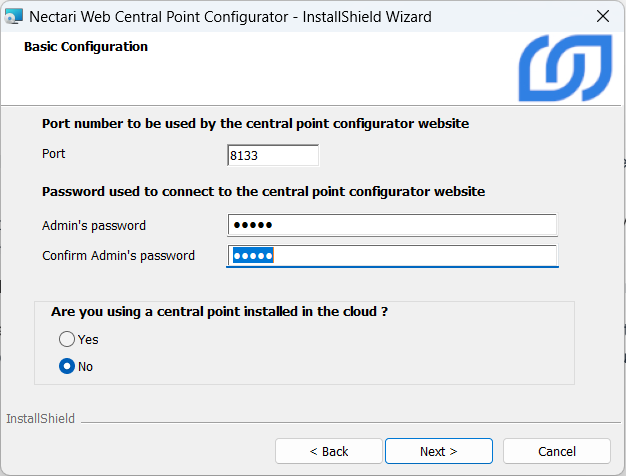Click the Admin's password label
626x476 pixels.
pyautogui.click(x=94, y=225)
